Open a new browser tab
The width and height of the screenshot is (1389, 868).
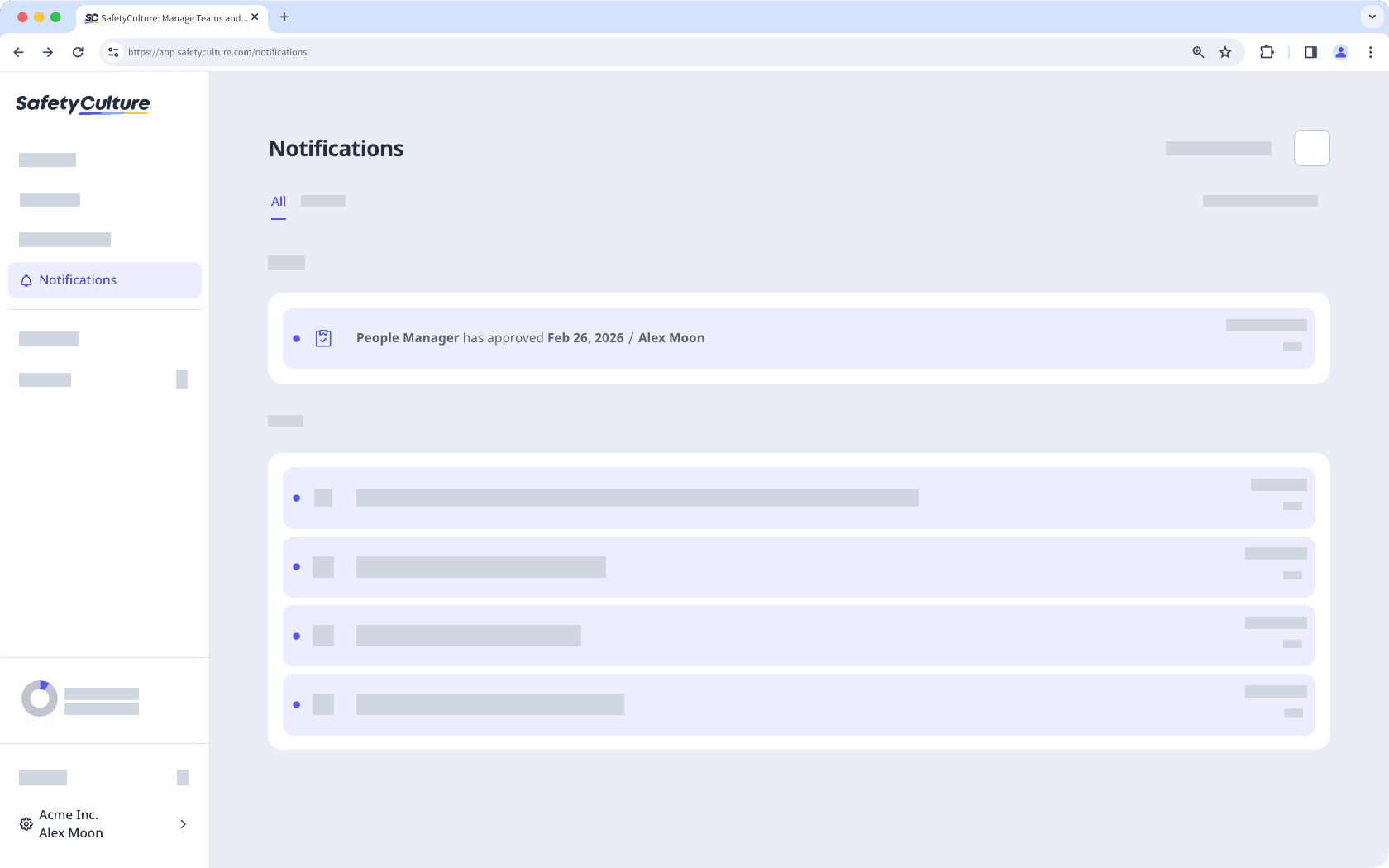[284, 17]
